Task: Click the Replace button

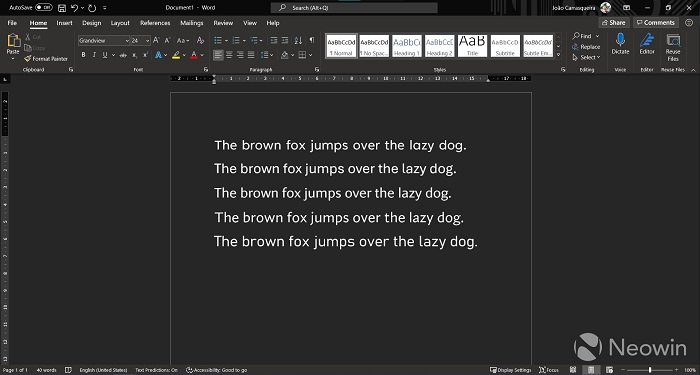Action: [586, 47]
